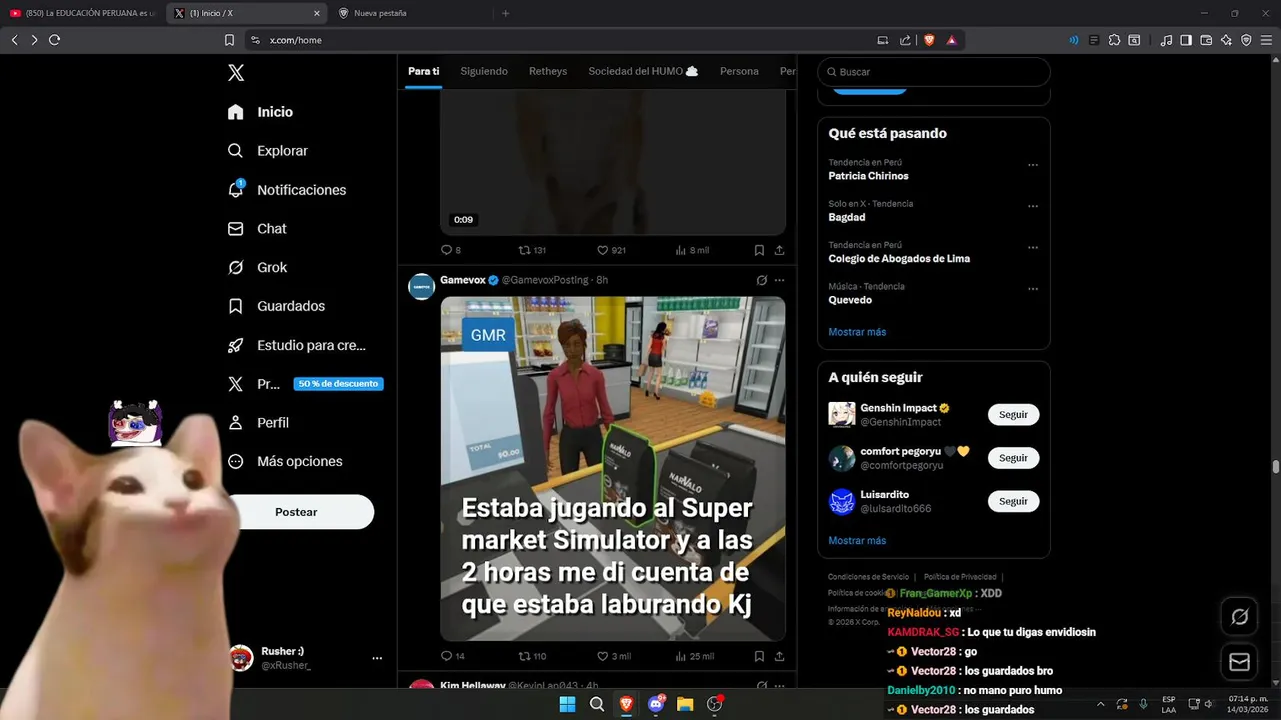Share the video post with 921 likes
Image resolution: width=1281 pixels, height=720 pixels.
tap(779, 250)
